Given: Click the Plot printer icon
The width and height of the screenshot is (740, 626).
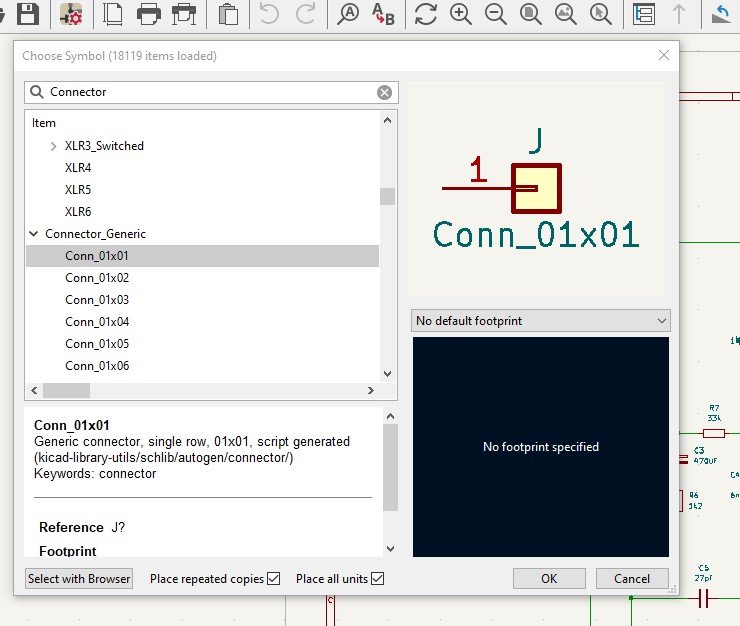Looking at the screenshot, I should coord(184,14).
